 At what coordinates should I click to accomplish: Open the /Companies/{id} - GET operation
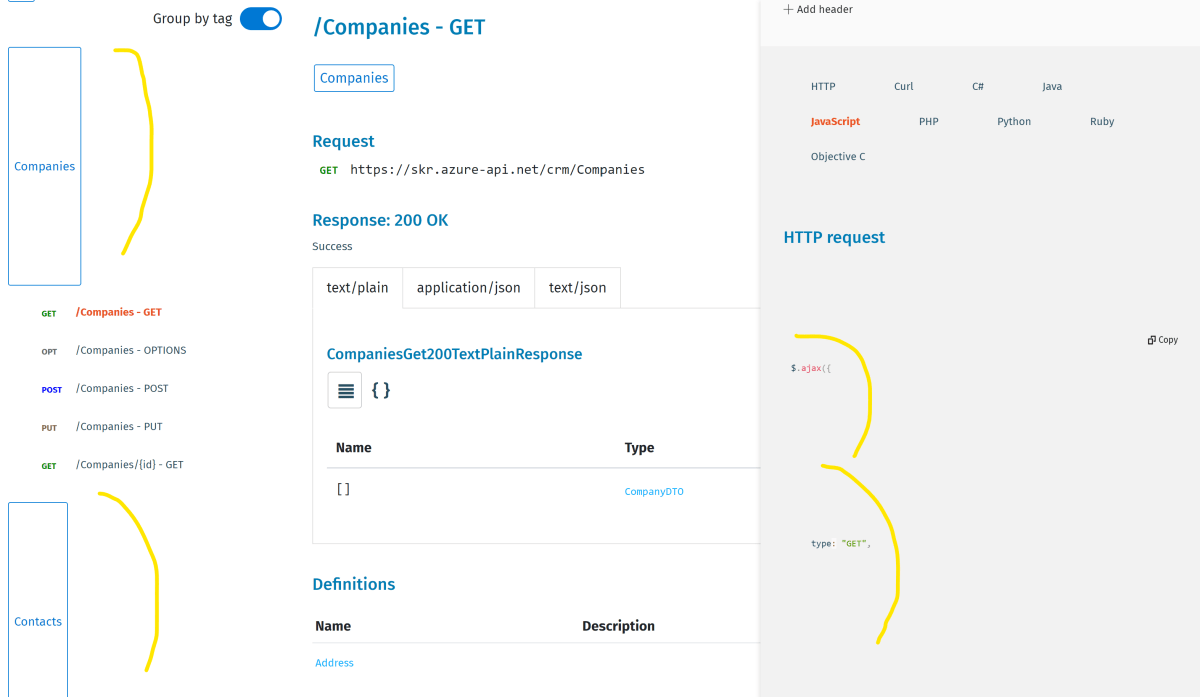(x=129, y=464)
